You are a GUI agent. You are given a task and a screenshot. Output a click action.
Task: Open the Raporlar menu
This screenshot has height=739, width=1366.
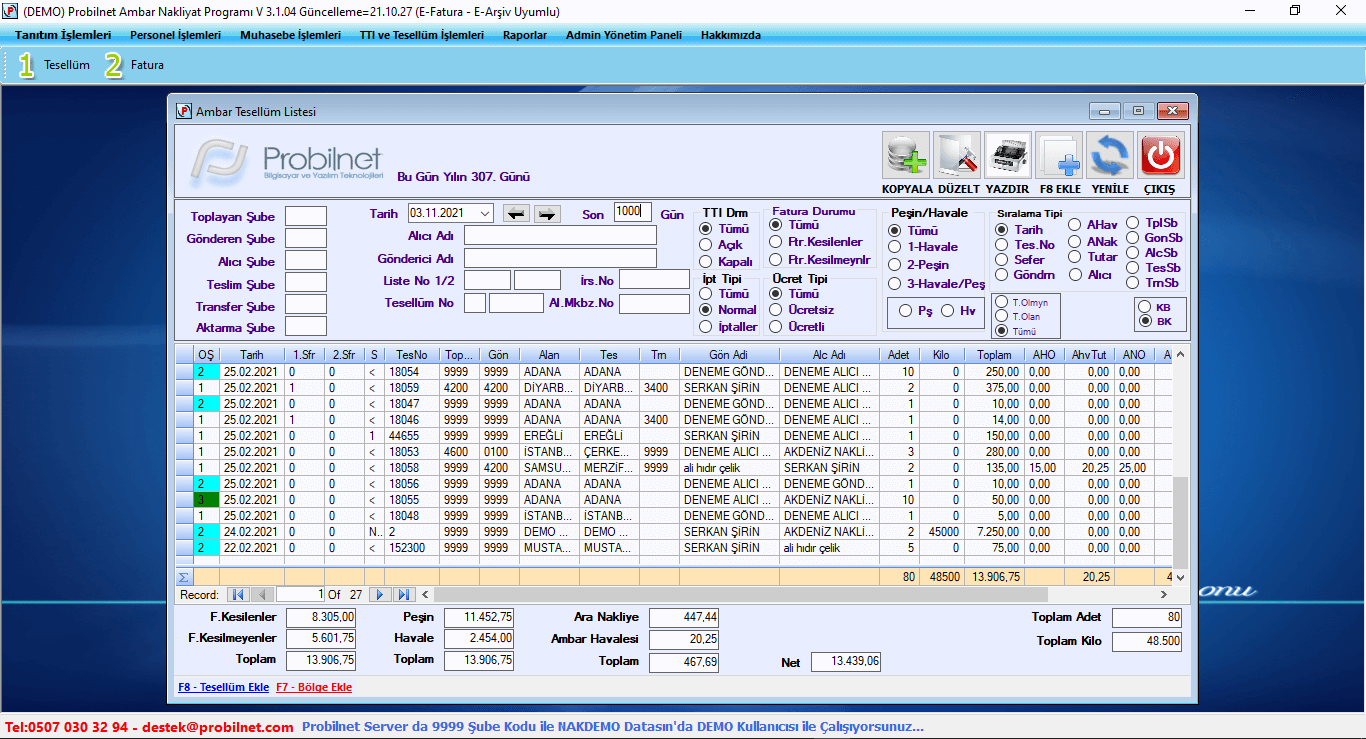pyautogui.click(x=525, y=35)
